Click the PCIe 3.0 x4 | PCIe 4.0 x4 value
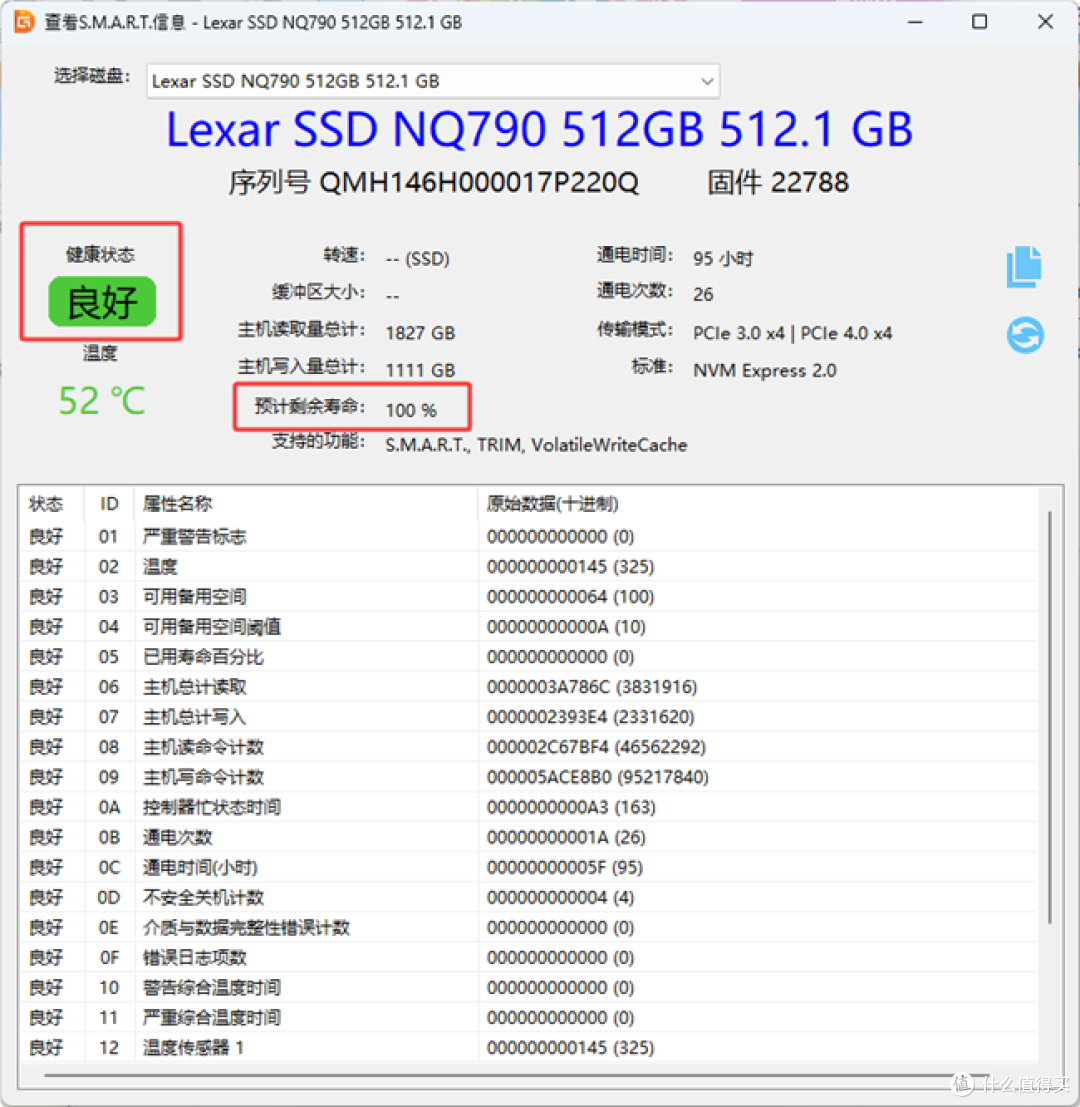This screenshot has width=1080, height=1107. tap(792, 333)
